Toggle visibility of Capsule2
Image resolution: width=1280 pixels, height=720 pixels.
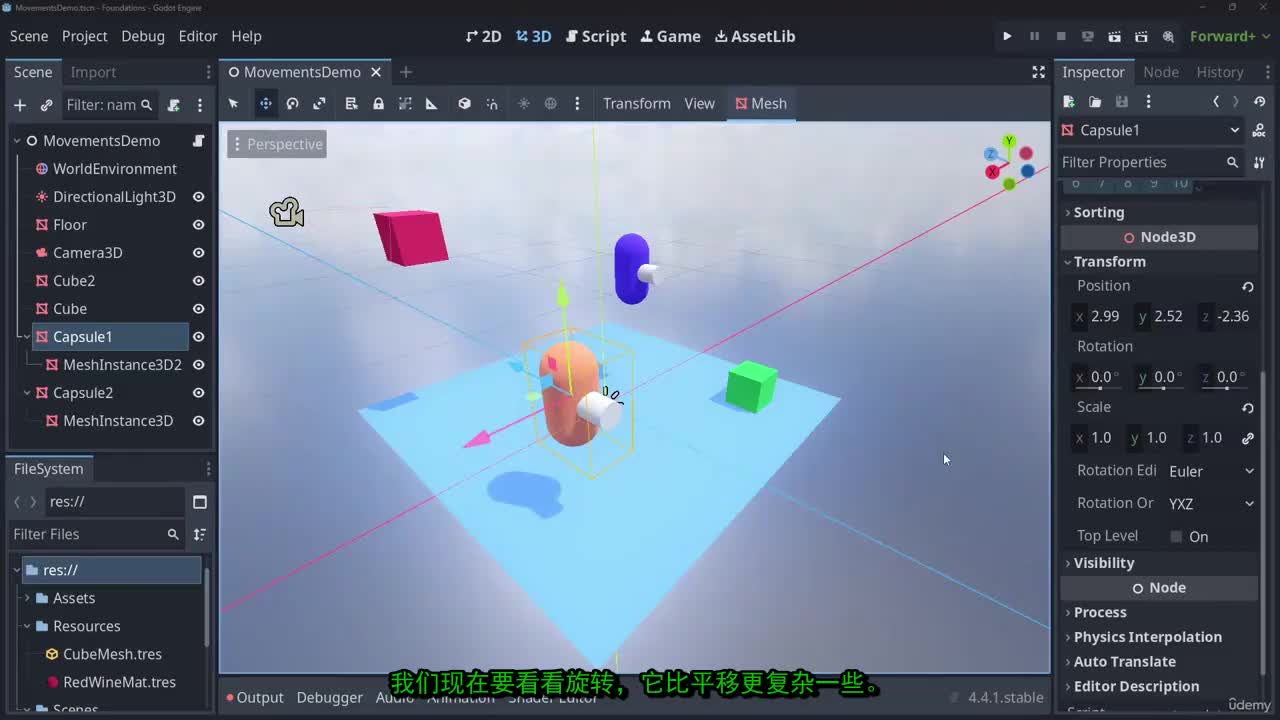pos(198,393)
